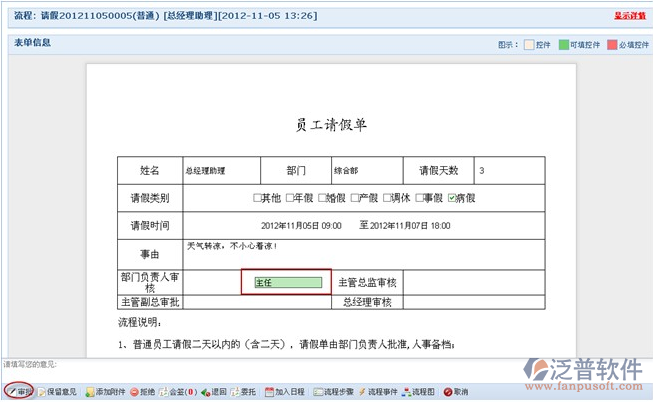Click the green 主任 input field

pos(288,283)
